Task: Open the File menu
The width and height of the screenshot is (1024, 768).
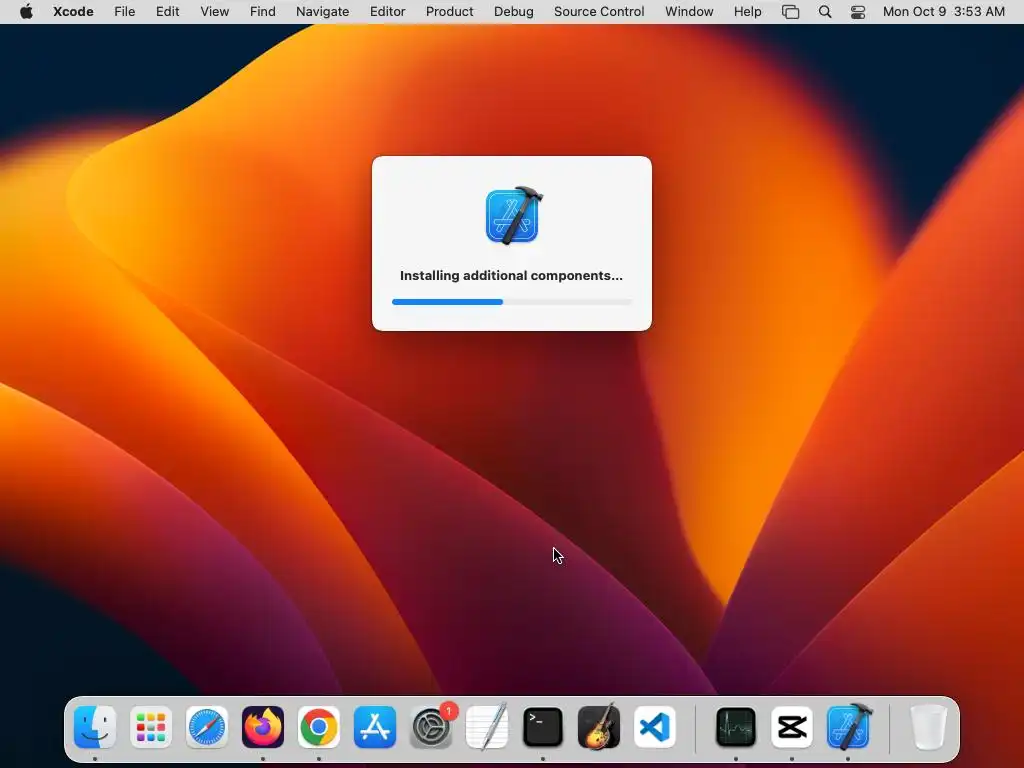Action: point(124,12)
